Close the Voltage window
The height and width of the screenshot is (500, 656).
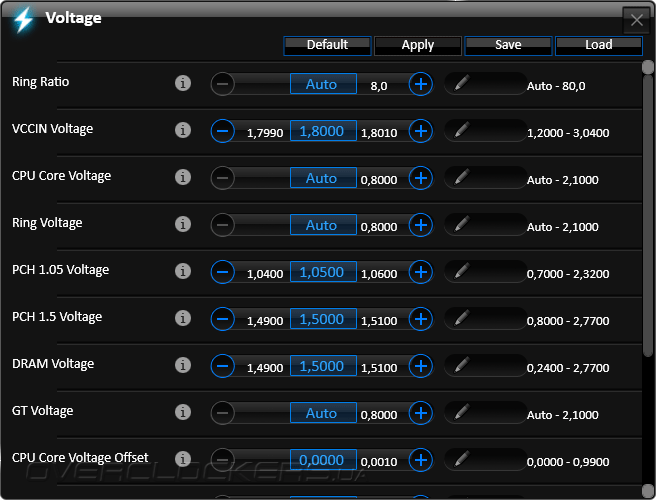click(637, 20)
